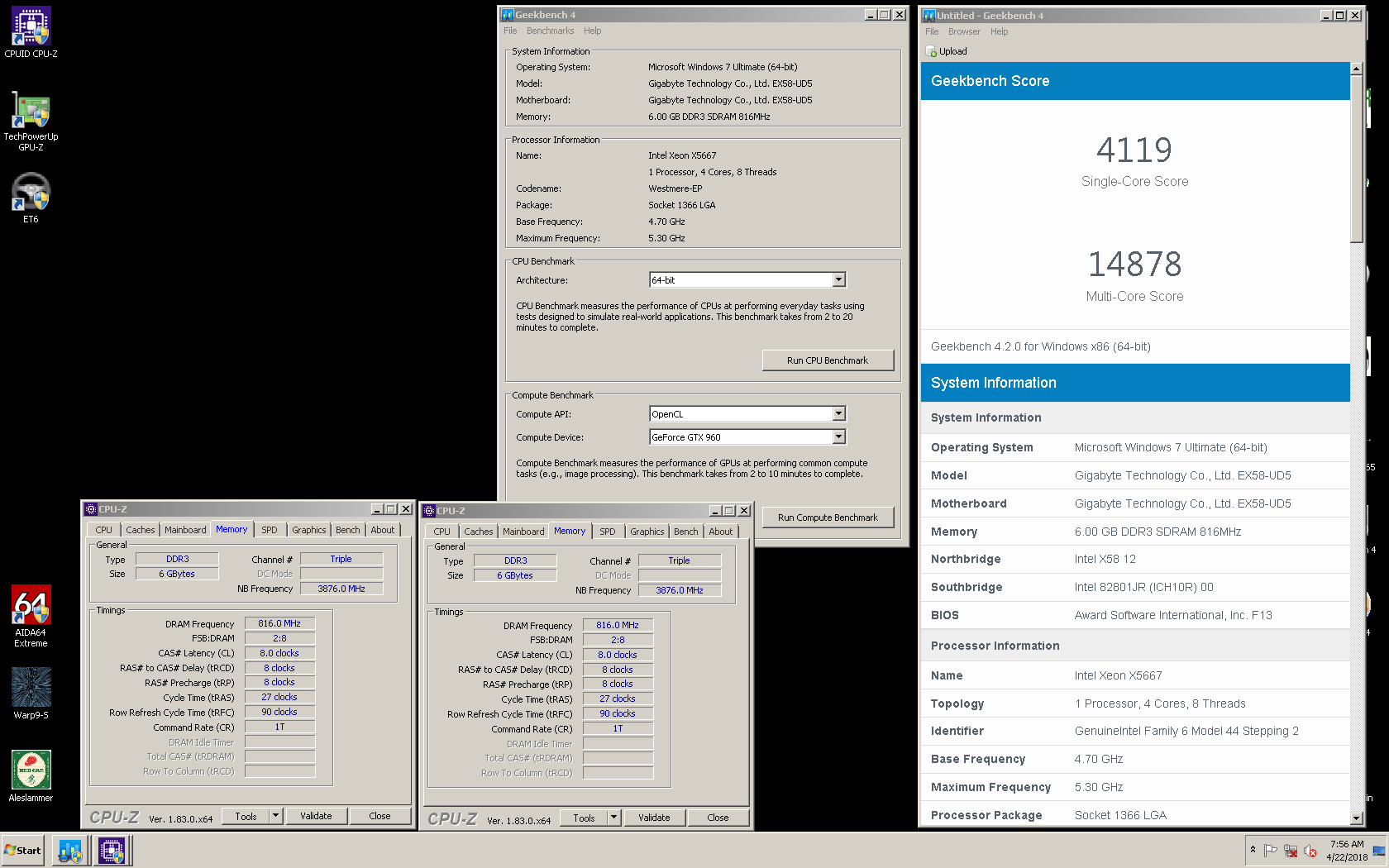Open the Help menu in the Geekbench 4 window
1389x868 pixels.
pyautogui.click(x=592, y=31)
